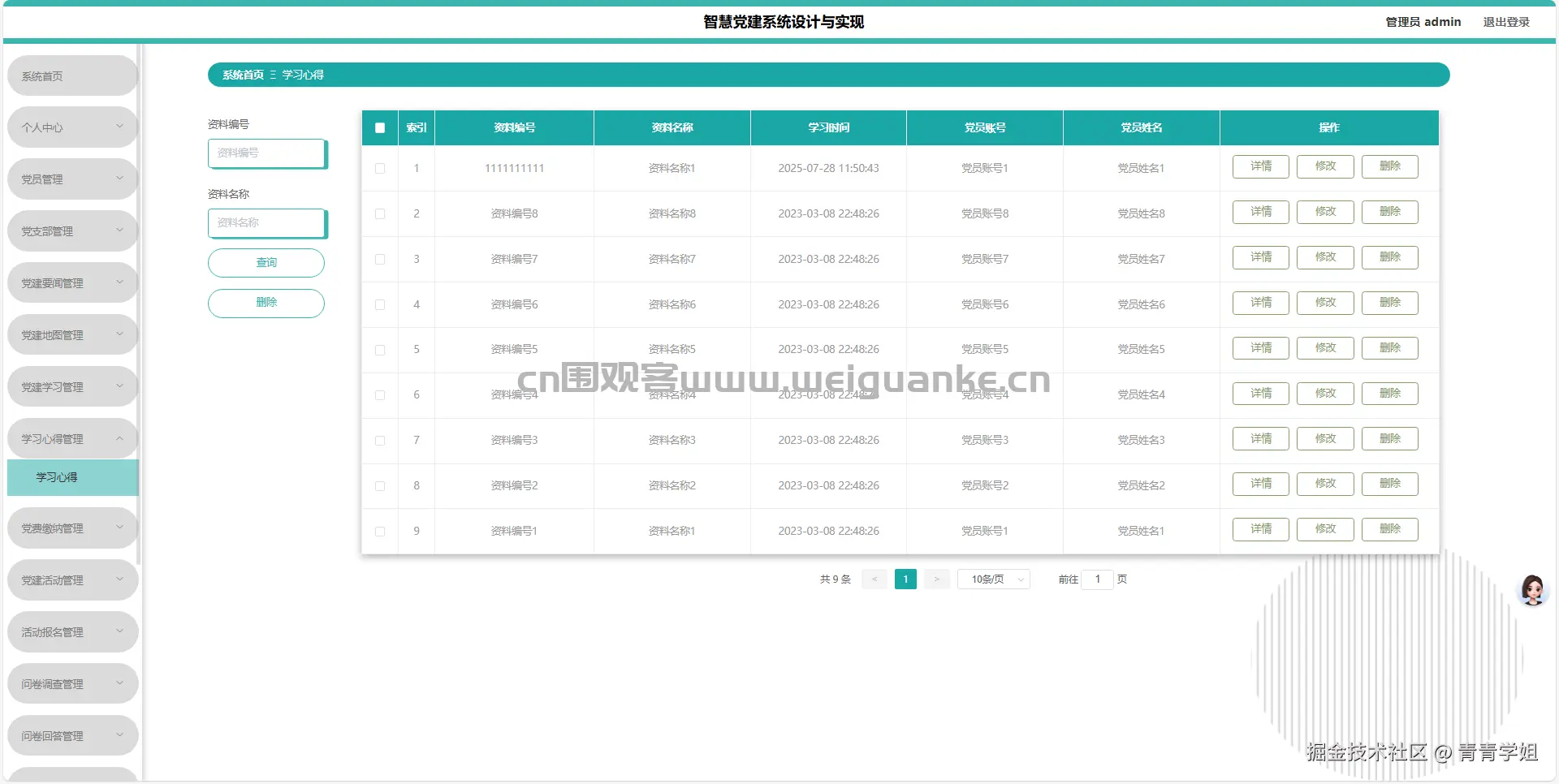Check the checkbox for row 1

click(380, 168)
